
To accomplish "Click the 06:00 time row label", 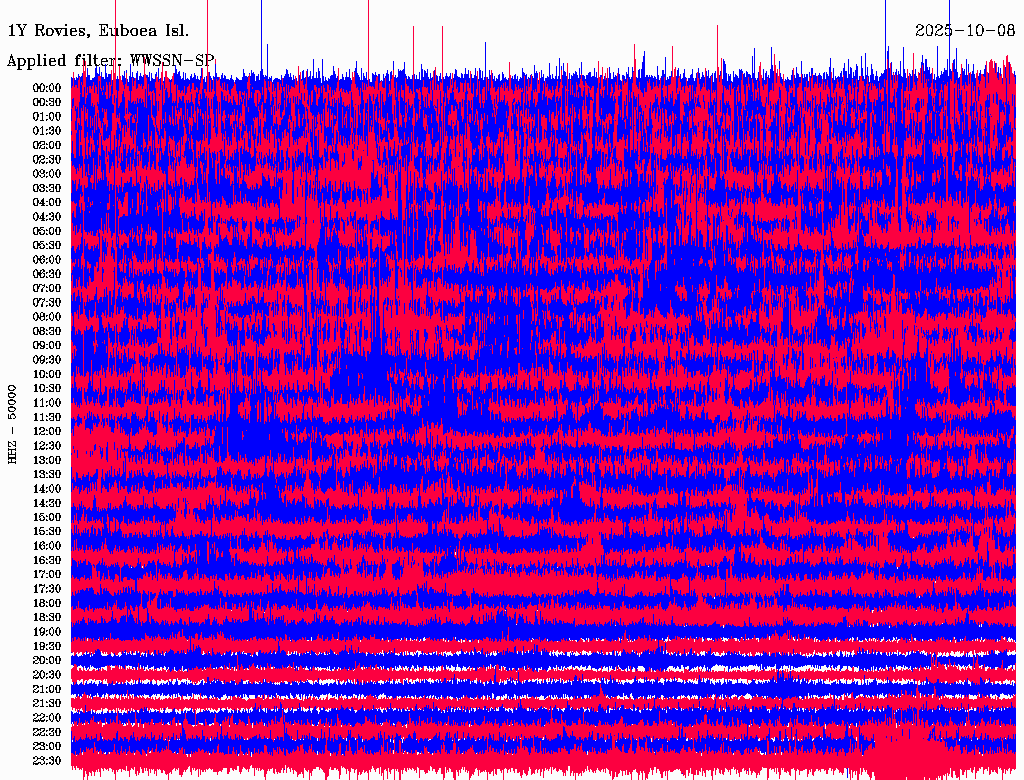I will click(x=47, y=259).
